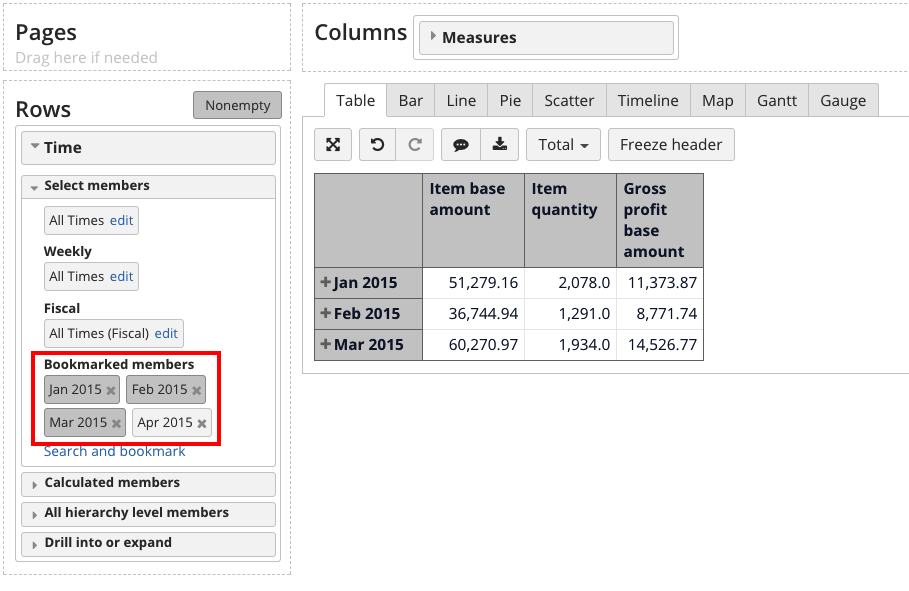Toggle the Nonempty rows button

(x=237, y=105)
